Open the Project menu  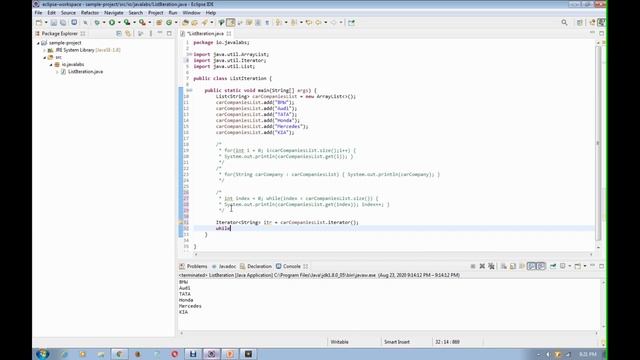[156, 13]
